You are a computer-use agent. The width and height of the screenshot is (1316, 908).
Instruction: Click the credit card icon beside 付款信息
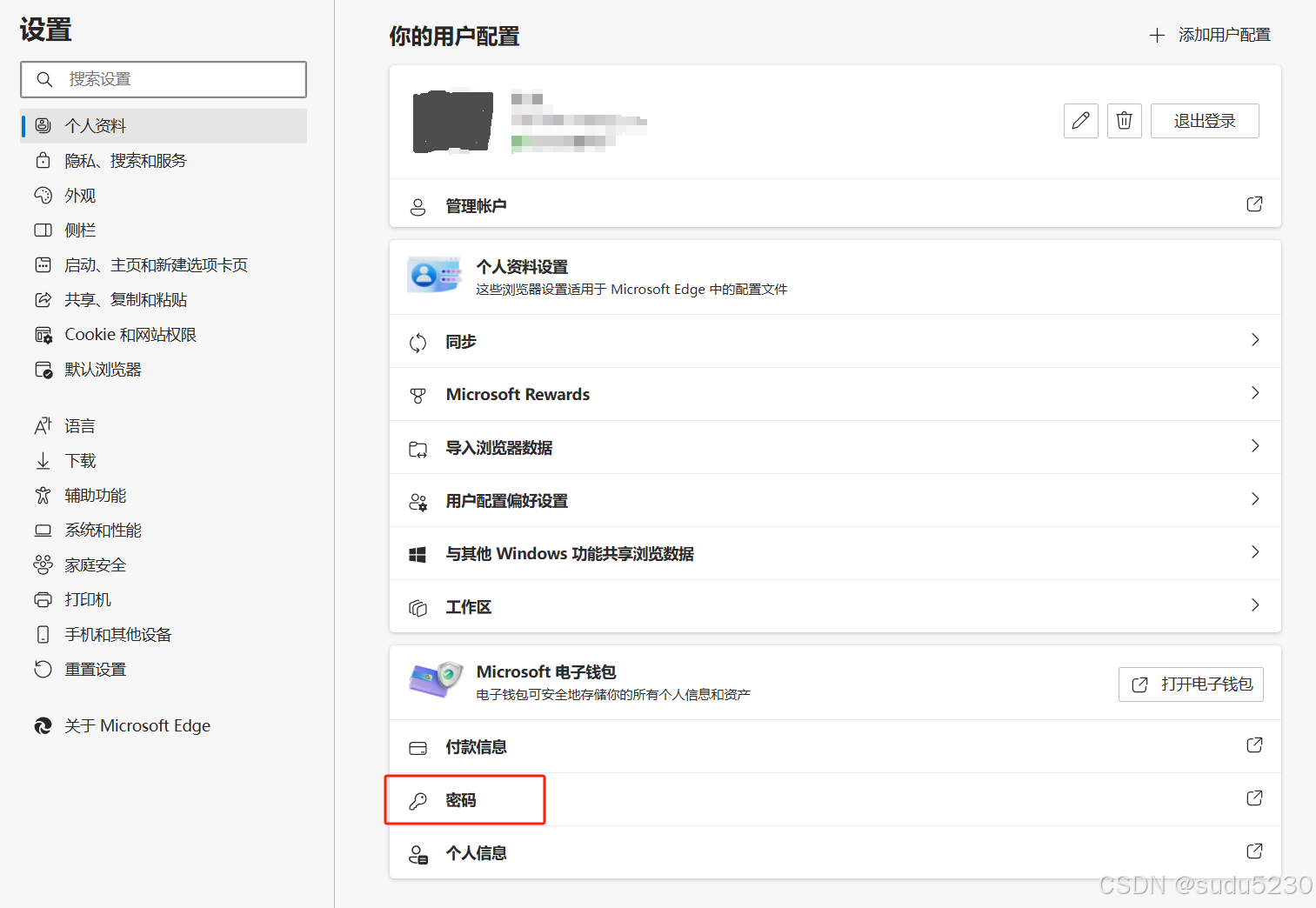click(x=418, y=748)
